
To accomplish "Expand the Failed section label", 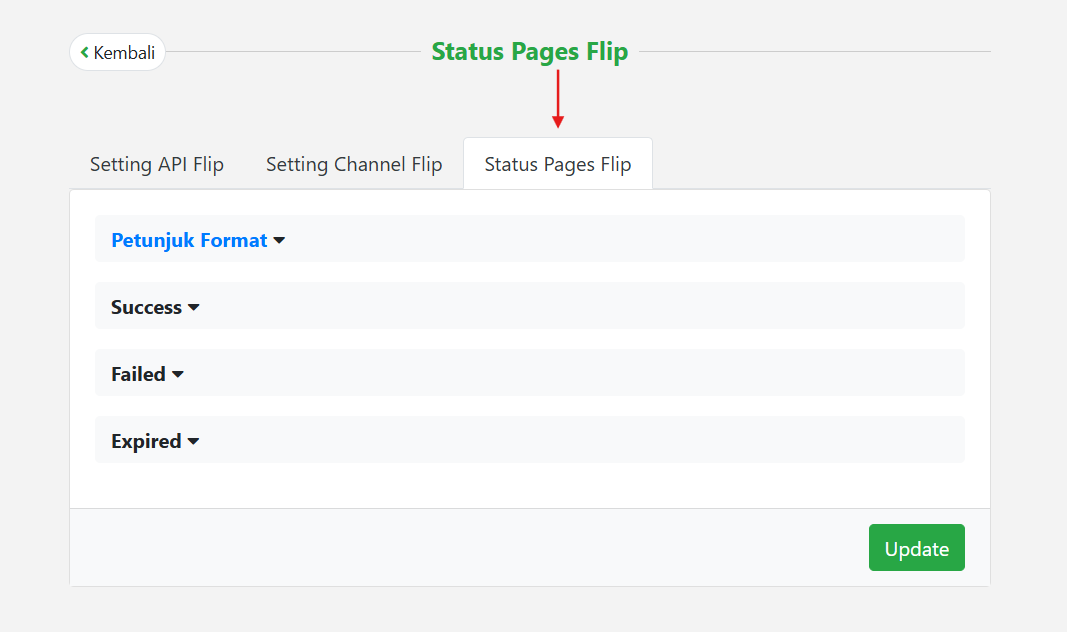I will click(138, 374).
